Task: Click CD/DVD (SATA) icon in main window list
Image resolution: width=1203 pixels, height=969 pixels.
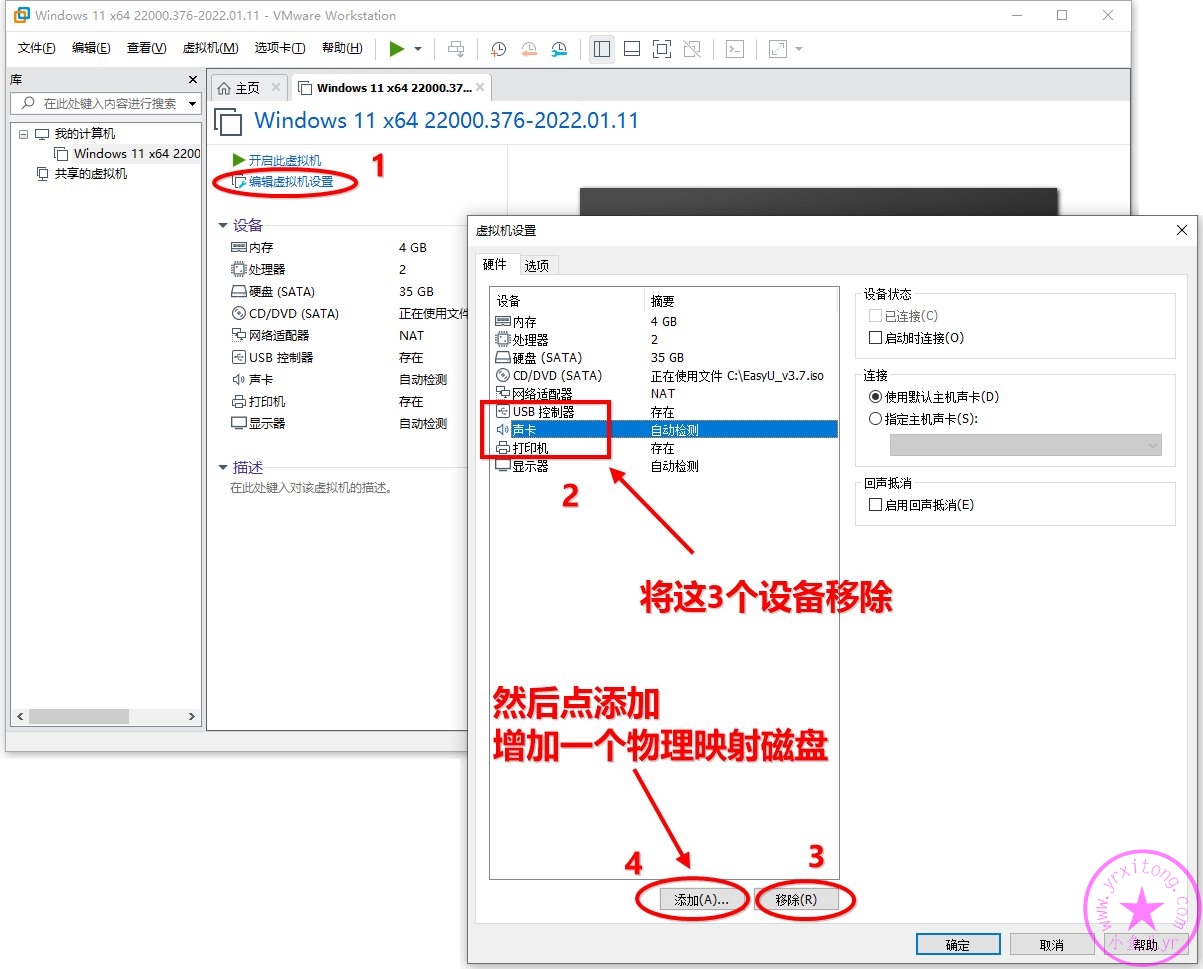Action: pos(239,313)
